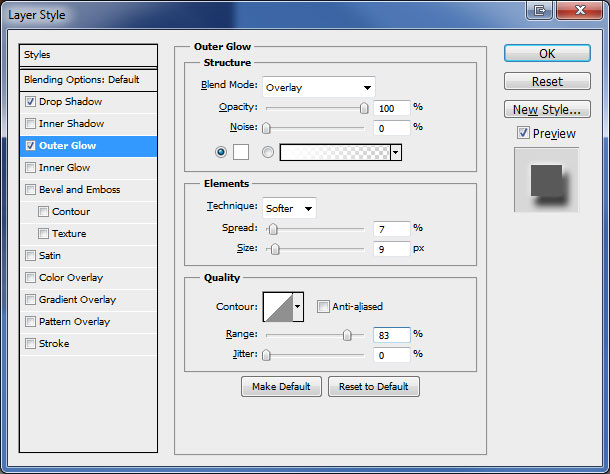Uncheck the Drop Shadow effect
Screen dimensions: 610x474
31,102
